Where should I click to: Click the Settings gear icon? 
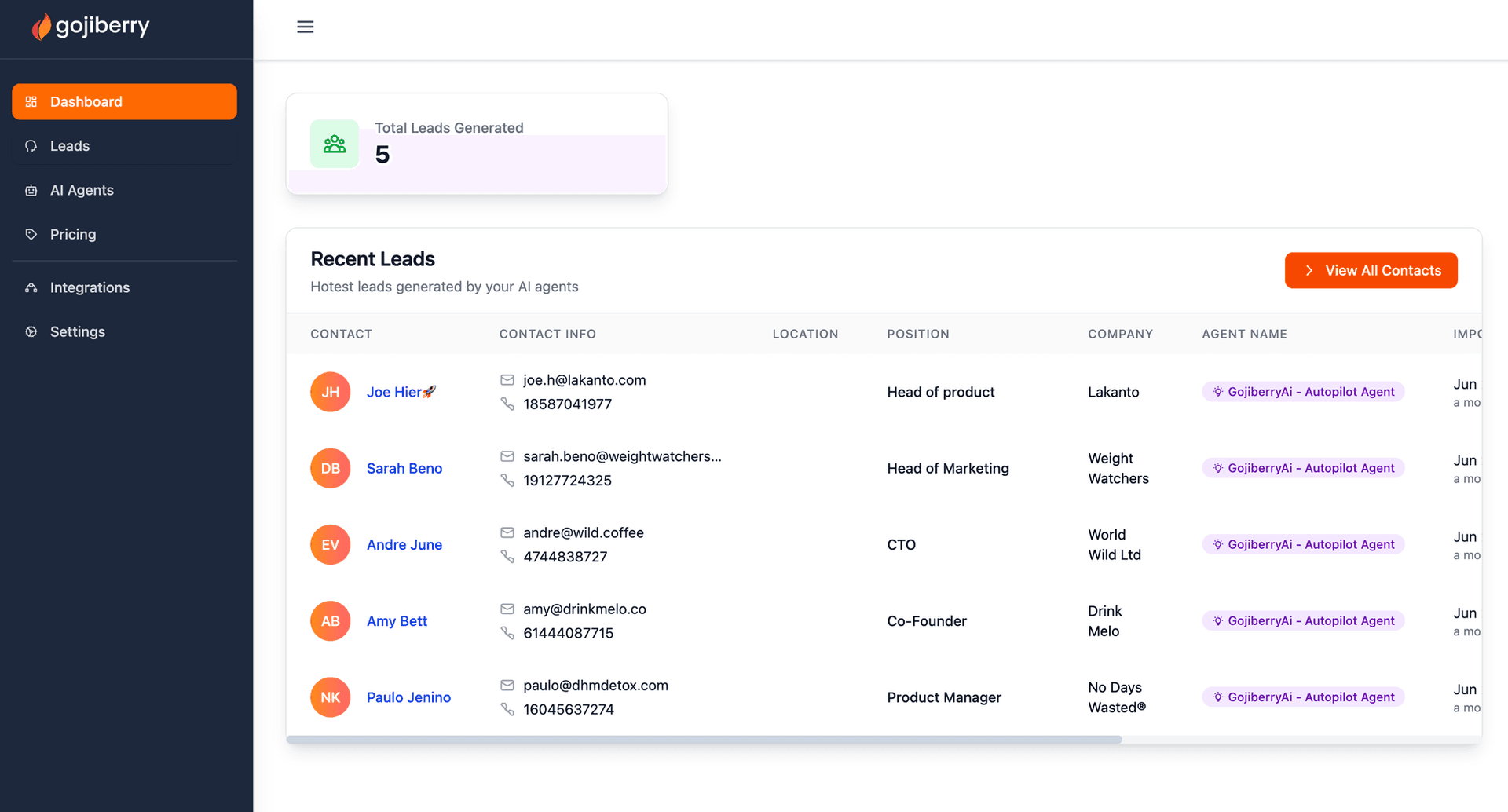pos(31,331)
